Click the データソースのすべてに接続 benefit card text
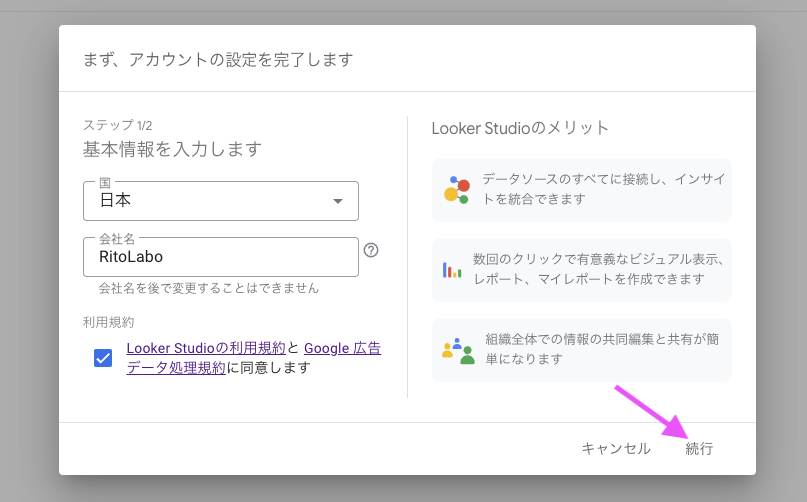The width and height of the screenshot is (807, 502). [x=603, y=189]
